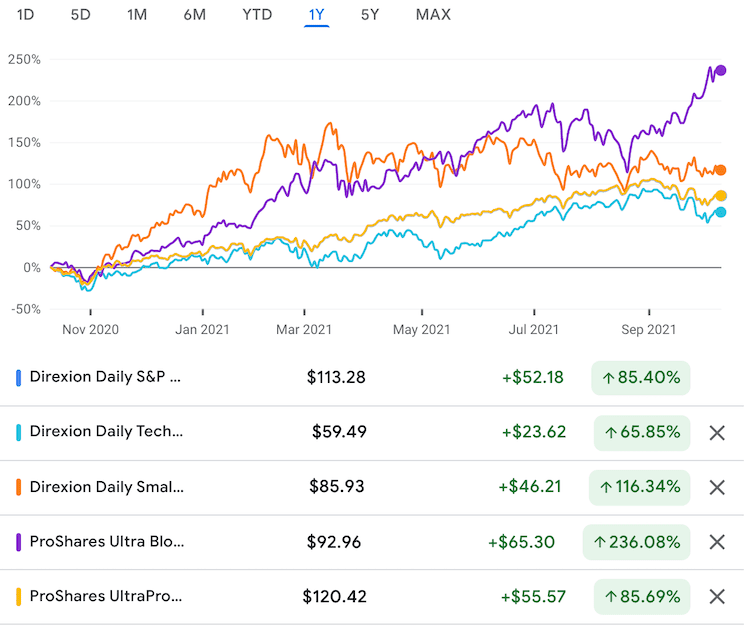Image resolution: width=750 pixels, height=626 pixels.
Task: Open the Direxion Daily S&P ... fund
Action: (105, 377)
